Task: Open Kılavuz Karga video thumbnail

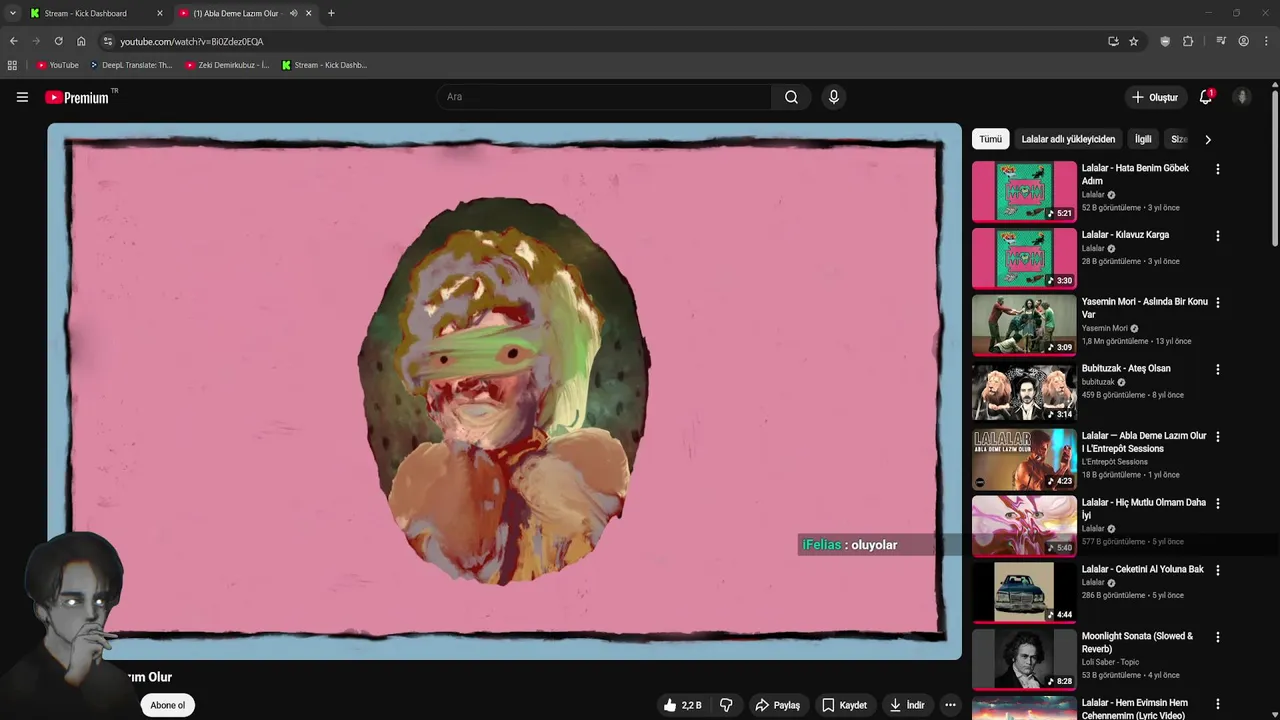Action: [x=1024, y=258]
